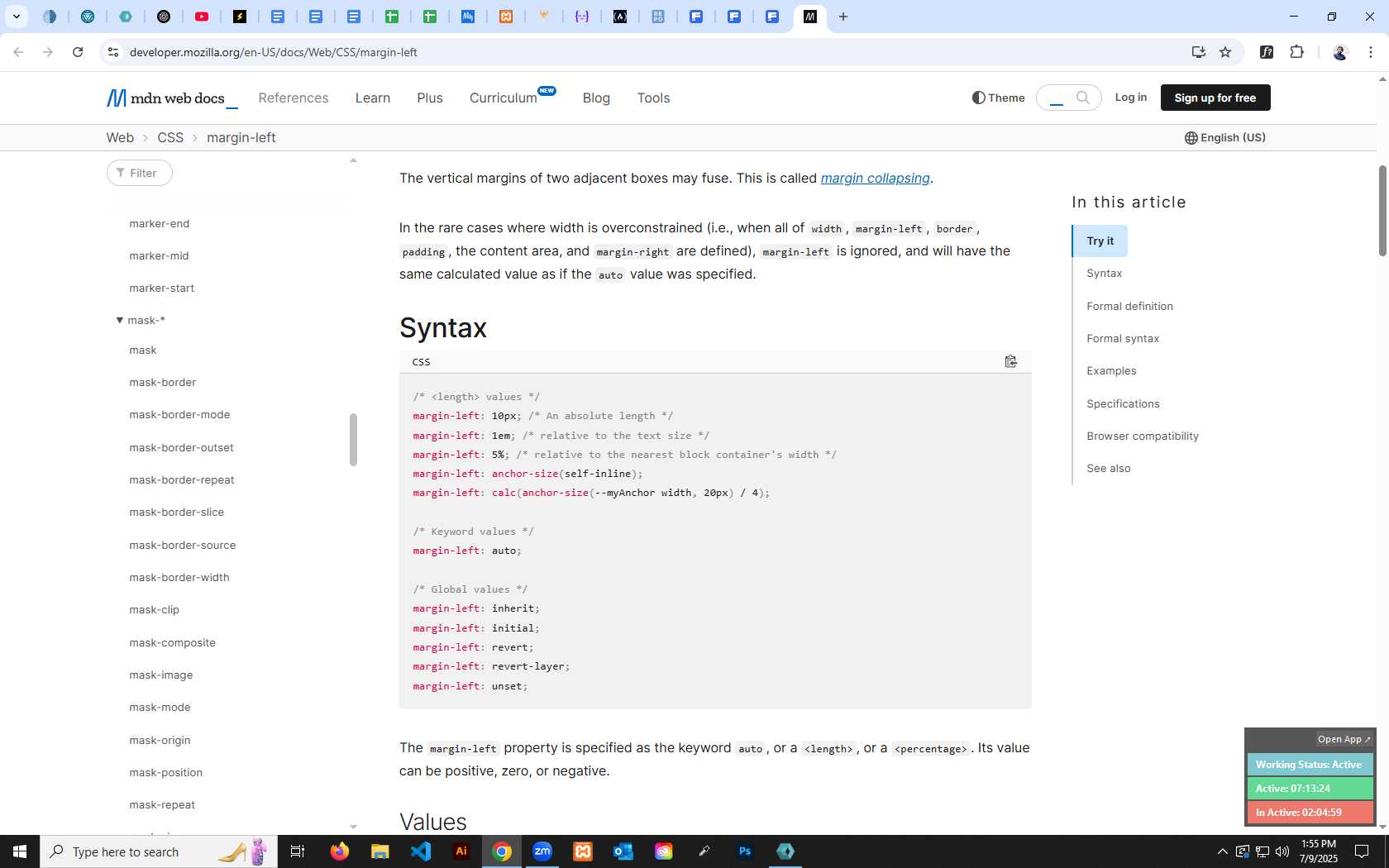This screenshot has width=1389, height=868.
Task: Open Firefox from the taskbar
Action: (340, 851)
